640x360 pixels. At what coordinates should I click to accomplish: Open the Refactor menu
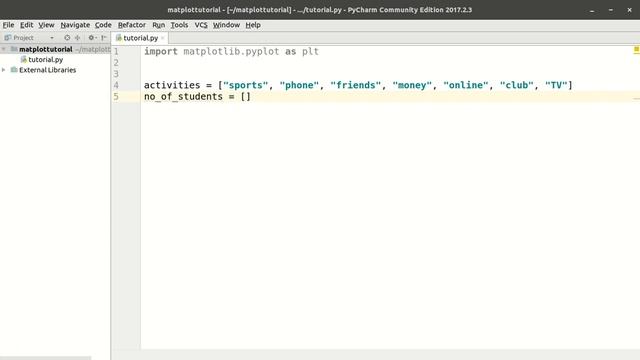(x=131, y=25)
